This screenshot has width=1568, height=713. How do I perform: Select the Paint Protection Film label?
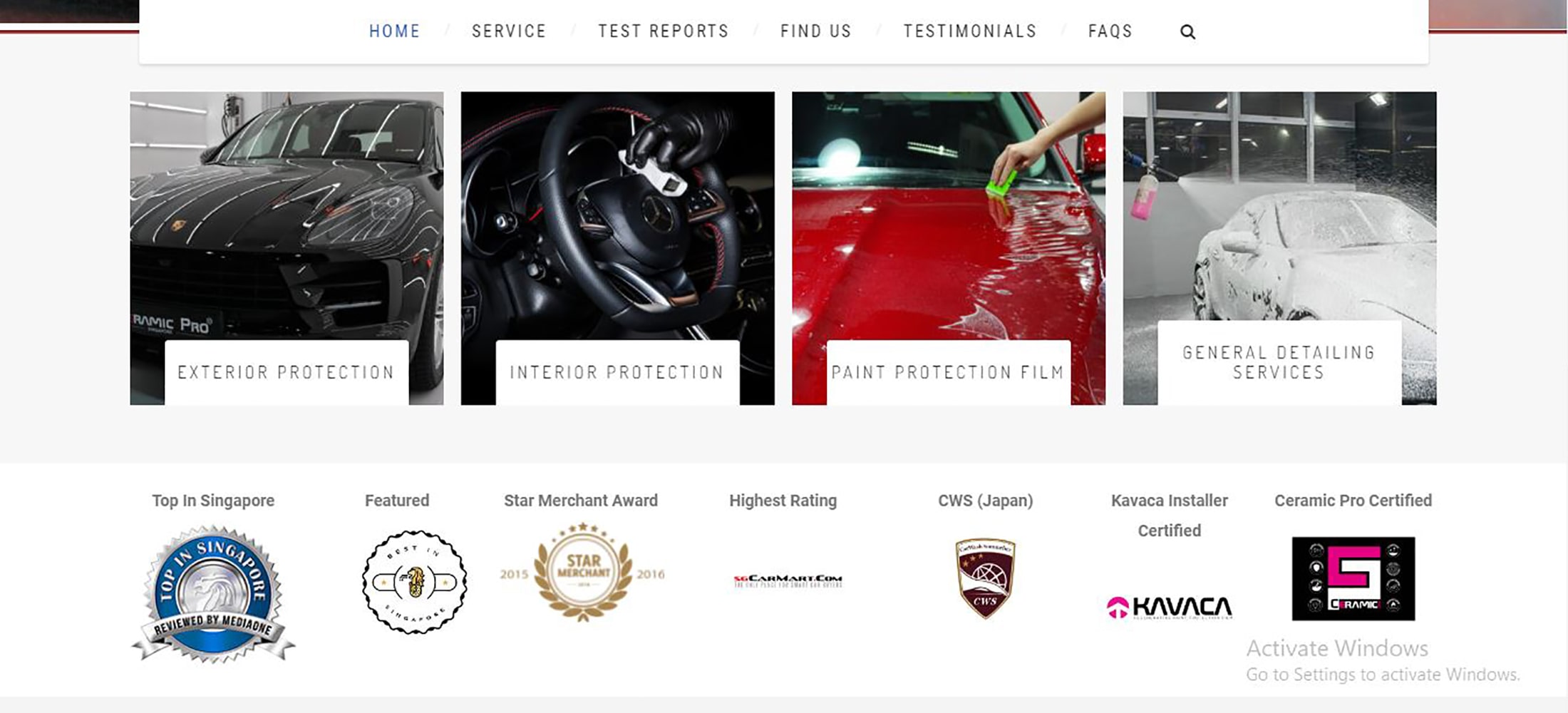click(948, 372)
